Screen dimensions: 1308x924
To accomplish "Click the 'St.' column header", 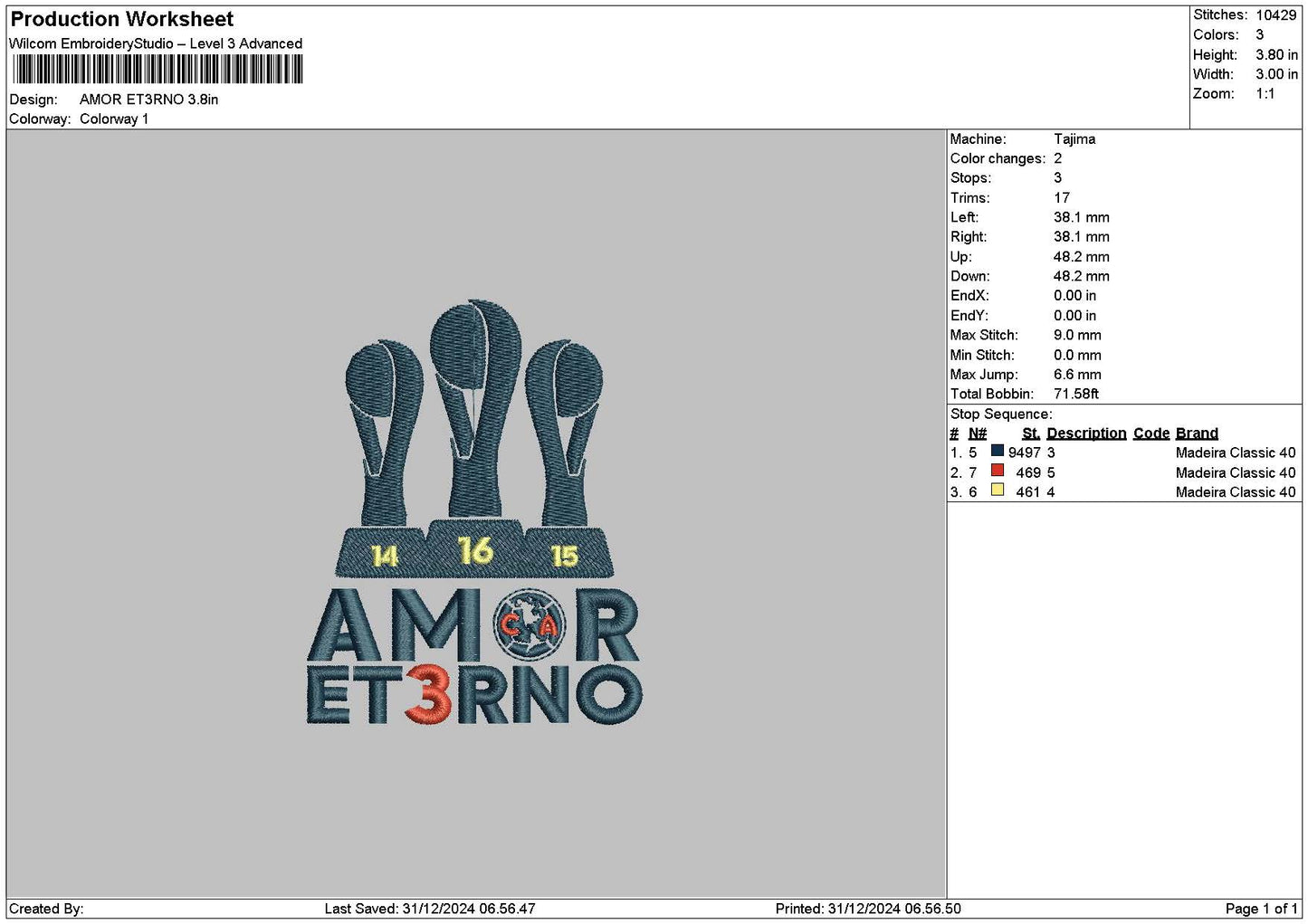I will [x=1031, y=433].
